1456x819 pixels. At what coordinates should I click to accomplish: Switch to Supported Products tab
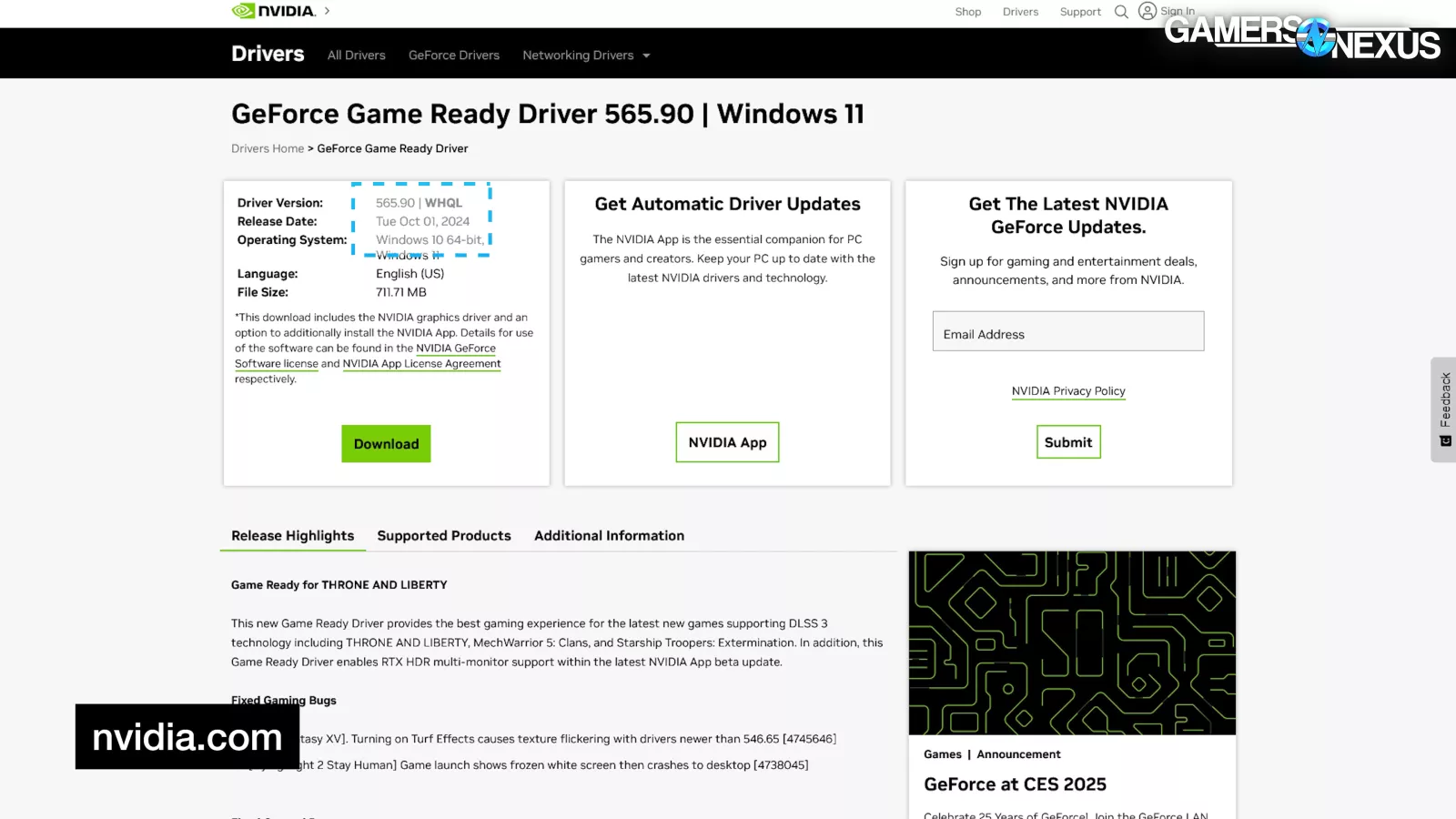(444, 536)
